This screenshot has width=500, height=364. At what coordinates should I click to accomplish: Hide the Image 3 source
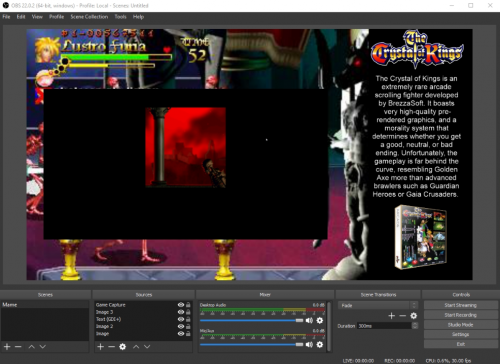181,312
